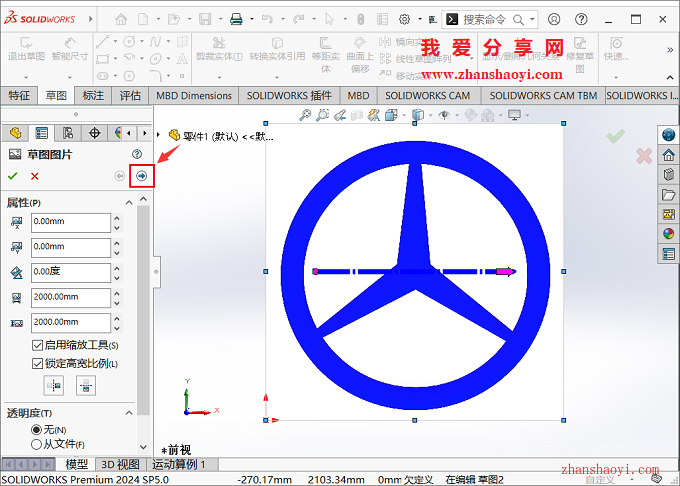Click the flip horizontally icon button

click(x=53, y=385)
